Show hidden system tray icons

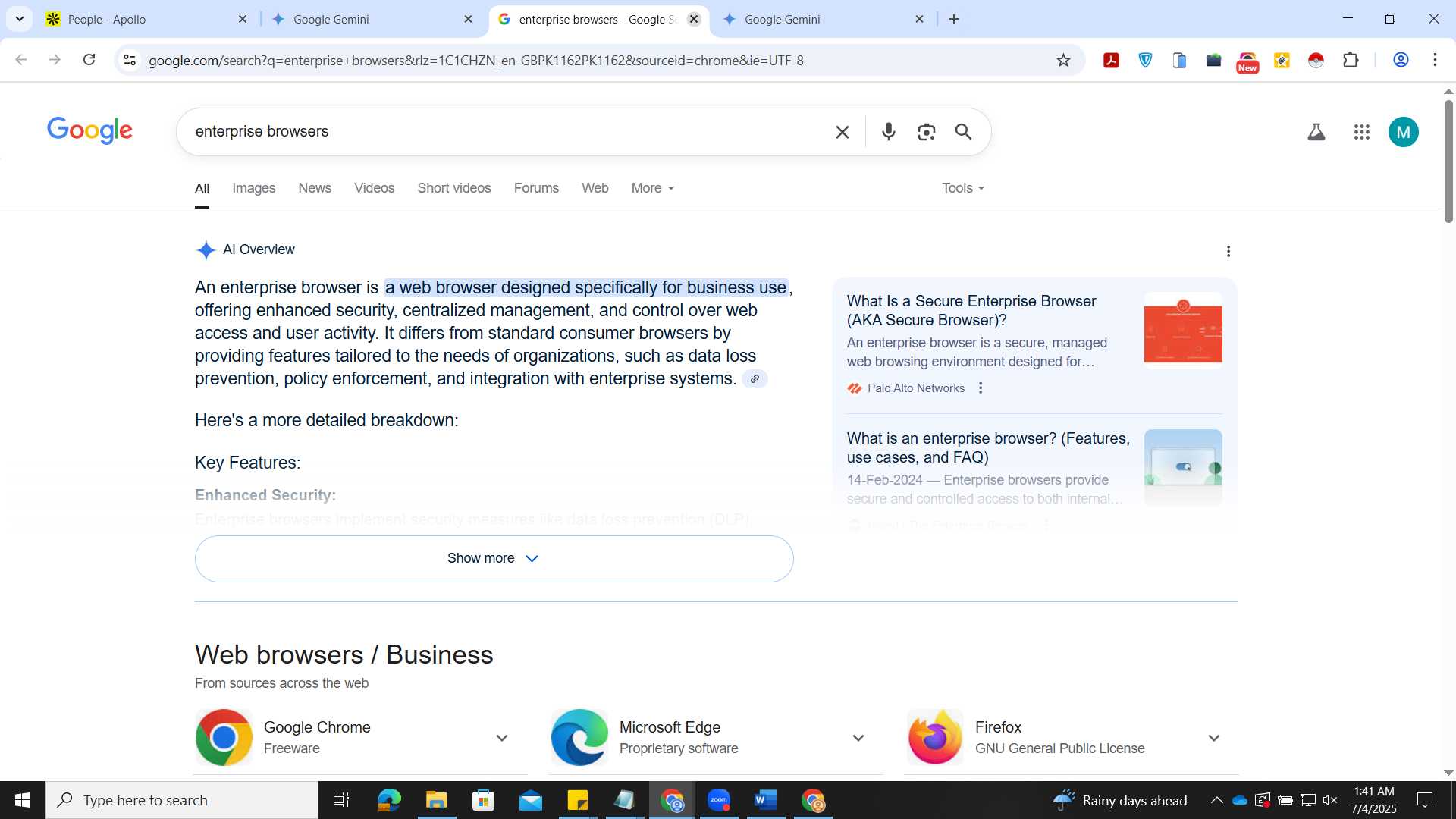pos(1216,800)
